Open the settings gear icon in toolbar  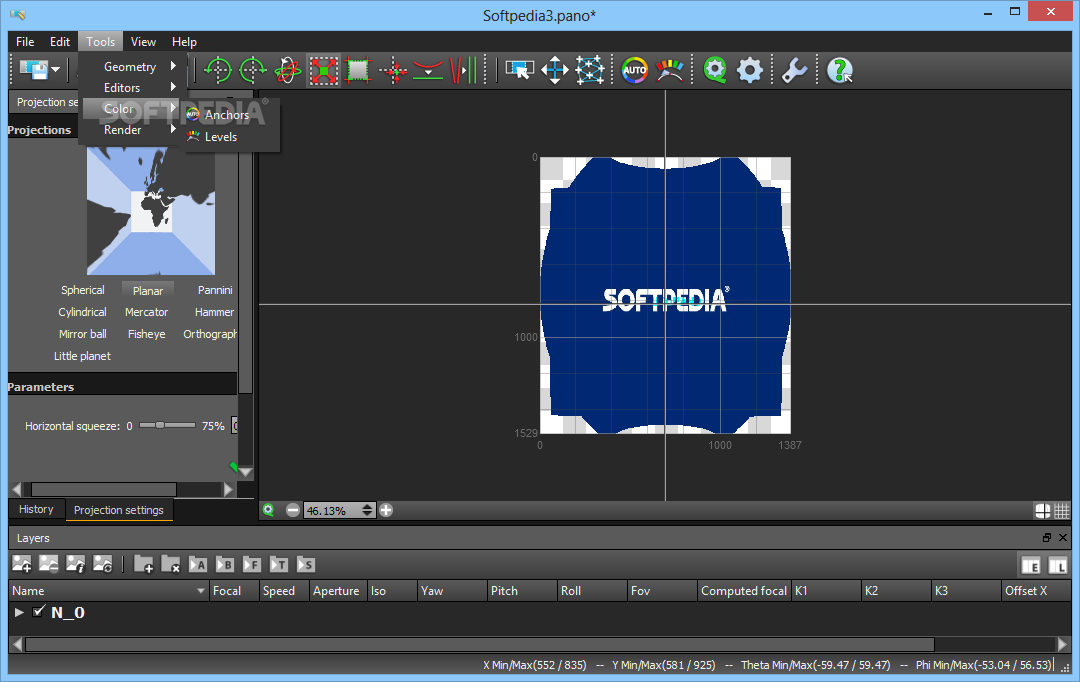coord(749,70)
